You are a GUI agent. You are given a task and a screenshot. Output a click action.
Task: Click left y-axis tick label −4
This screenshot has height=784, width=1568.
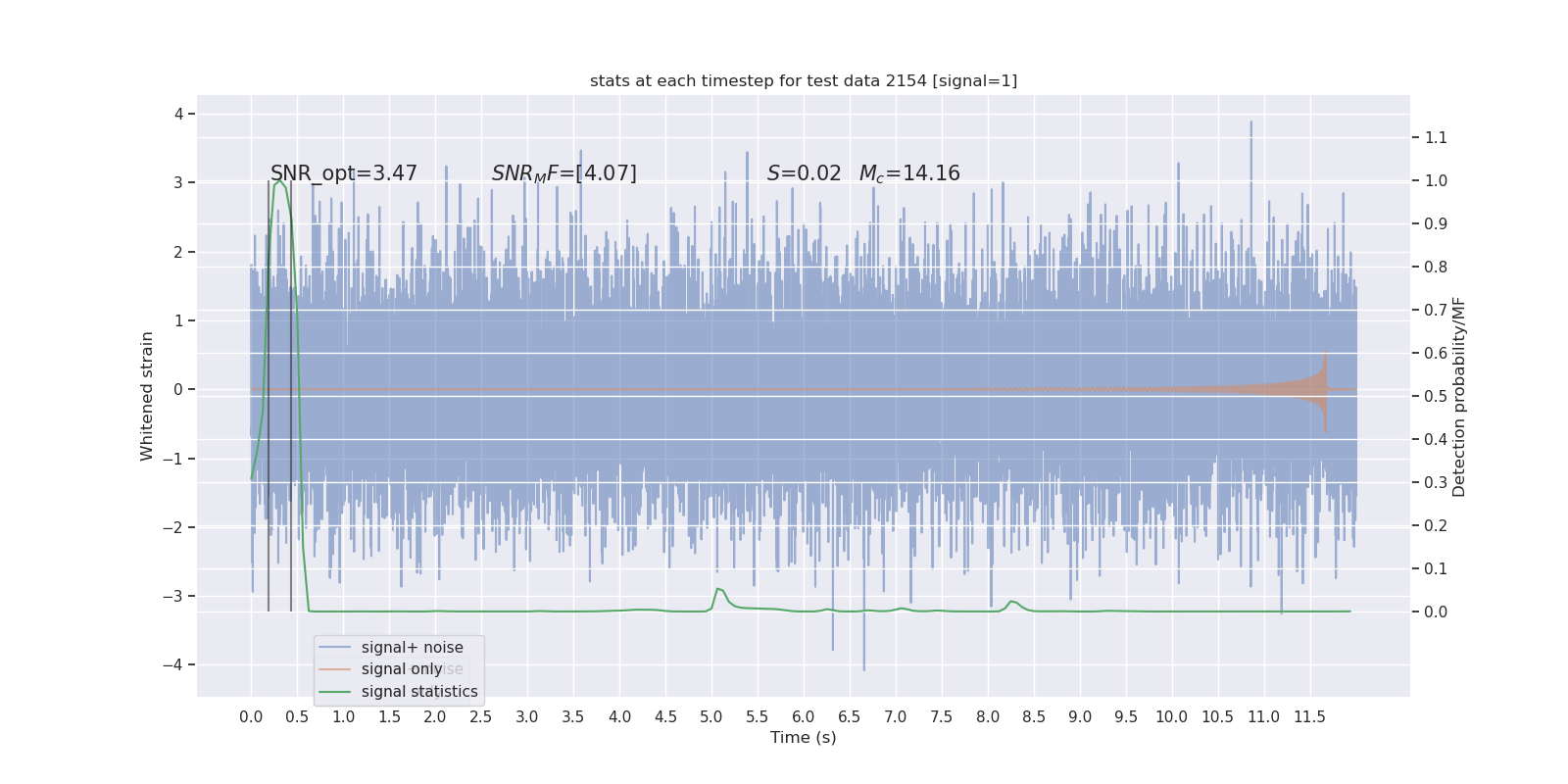point(172,665)
